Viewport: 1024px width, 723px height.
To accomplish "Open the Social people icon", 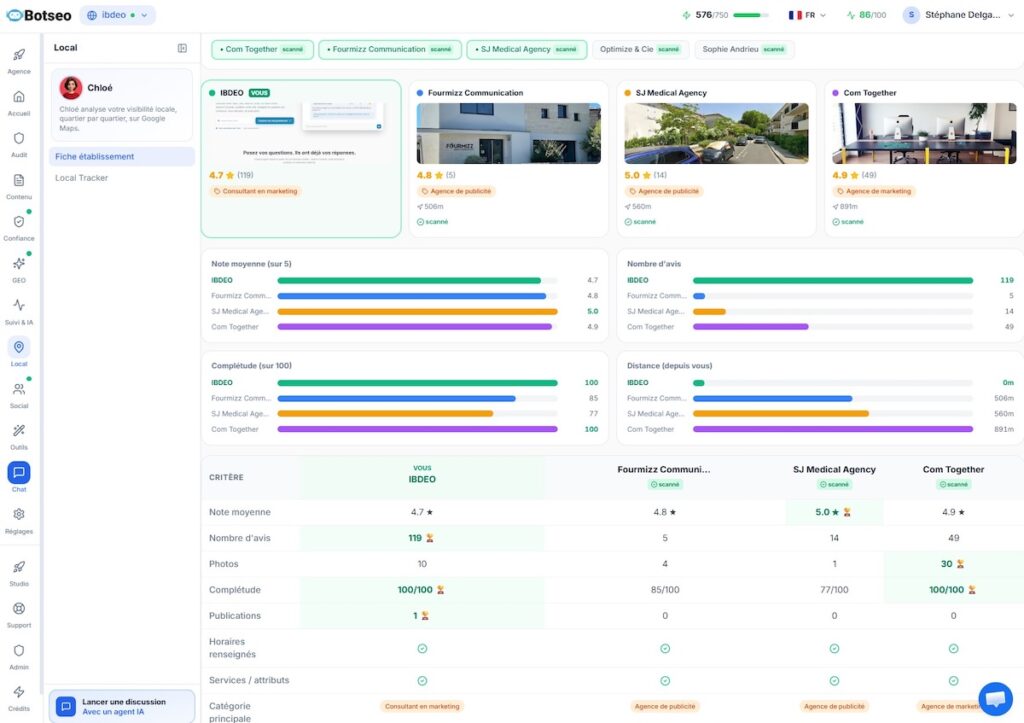I will point(19,389).
